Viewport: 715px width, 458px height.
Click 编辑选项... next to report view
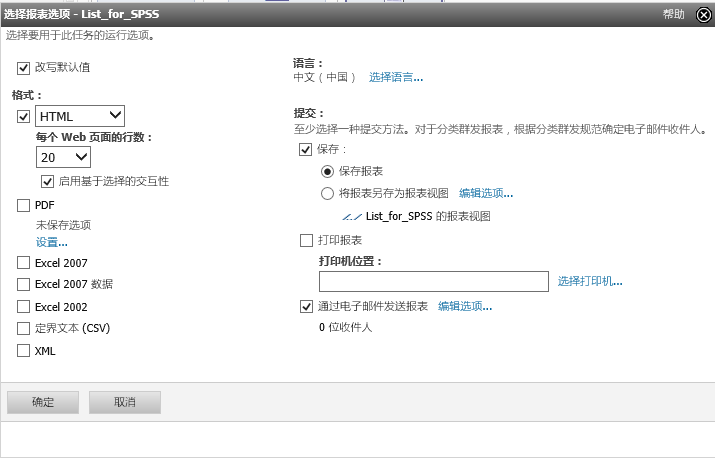[x=486, y=193]
